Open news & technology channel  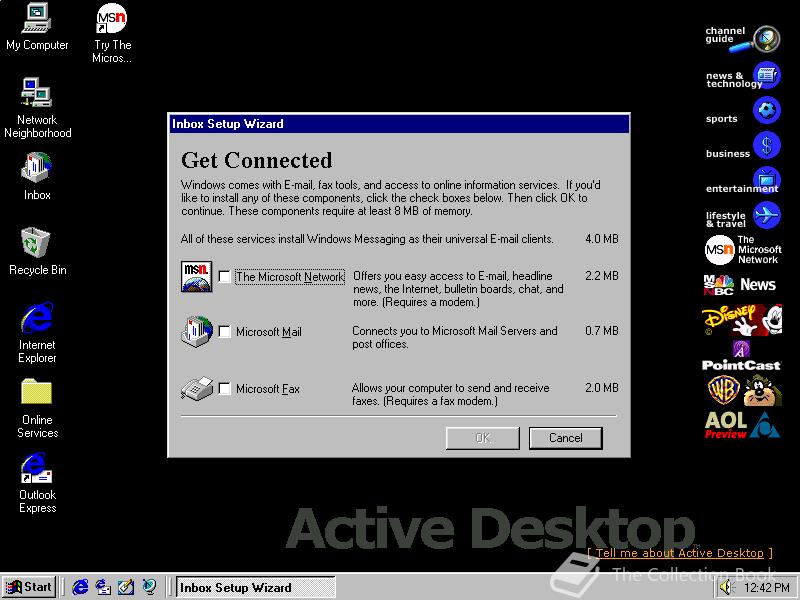743,77
